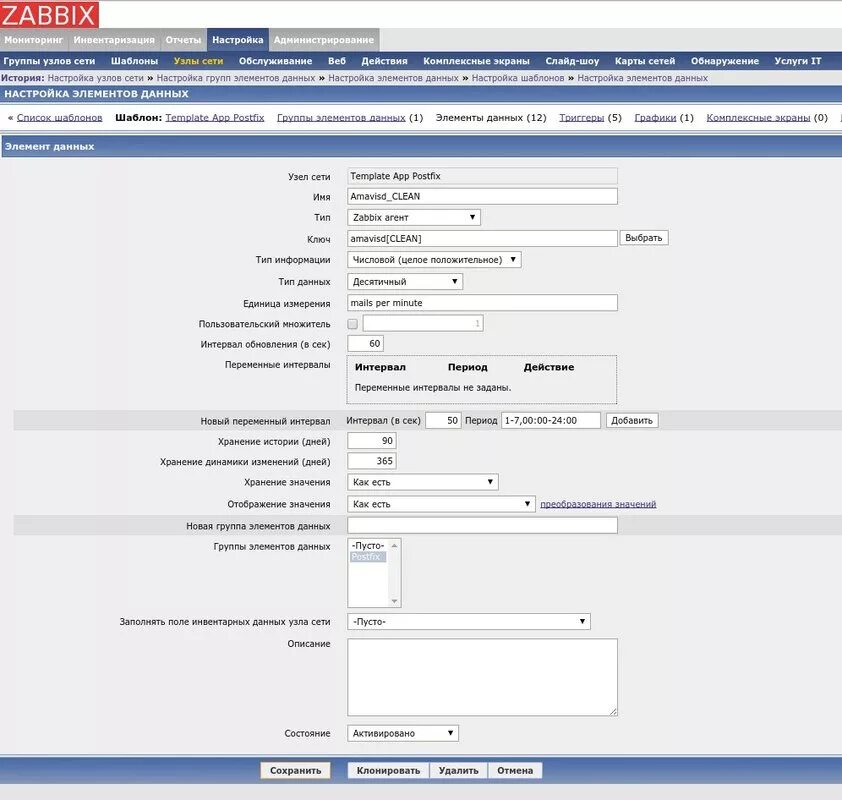Open the Графики (1) link
This screenshot has width=842, height=800.
655,118
